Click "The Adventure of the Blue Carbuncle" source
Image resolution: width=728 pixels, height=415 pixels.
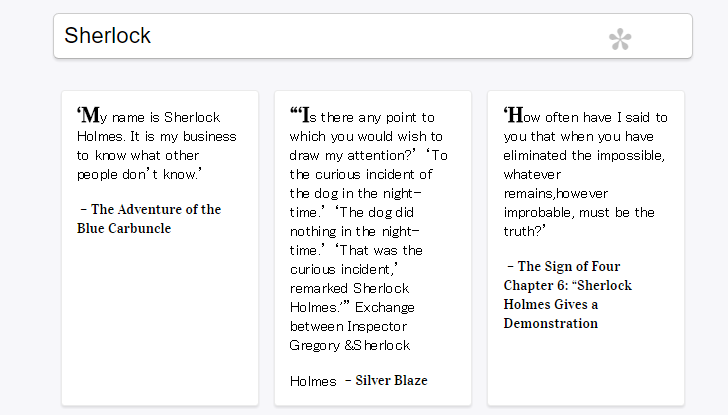click(x=149, y=219)
